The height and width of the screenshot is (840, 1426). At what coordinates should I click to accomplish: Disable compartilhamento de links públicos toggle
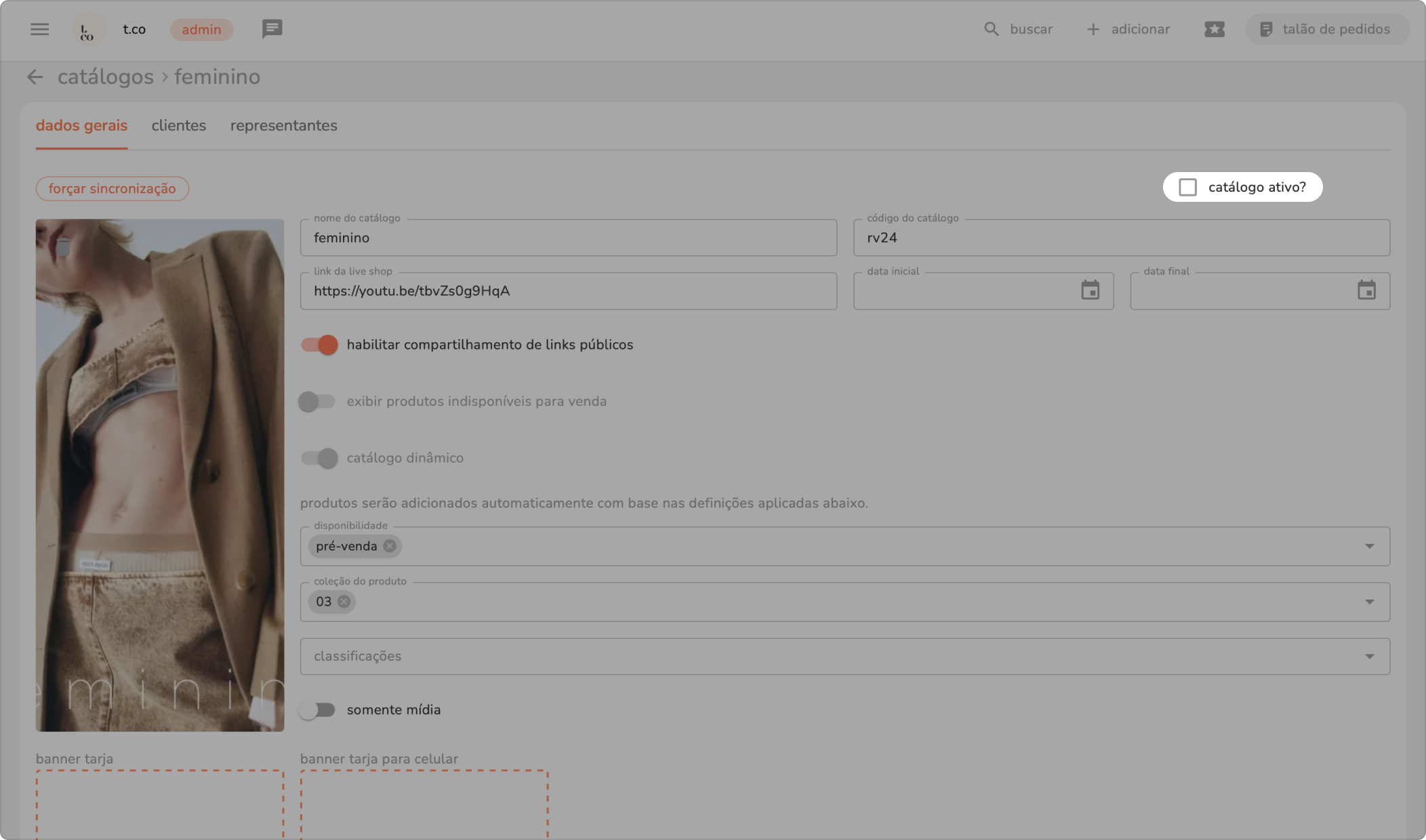[319, 345]
